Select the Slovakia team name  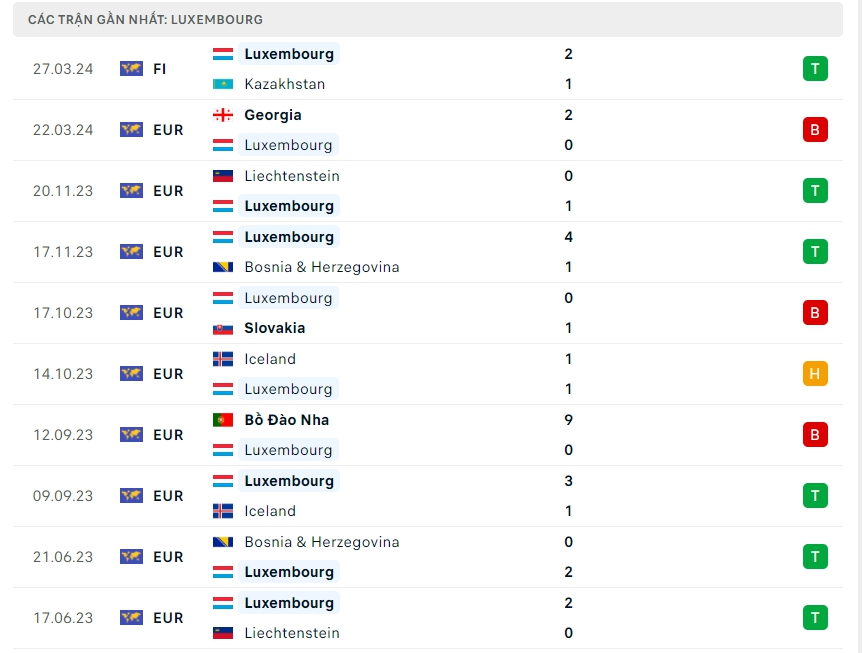[x=274, y=328]
